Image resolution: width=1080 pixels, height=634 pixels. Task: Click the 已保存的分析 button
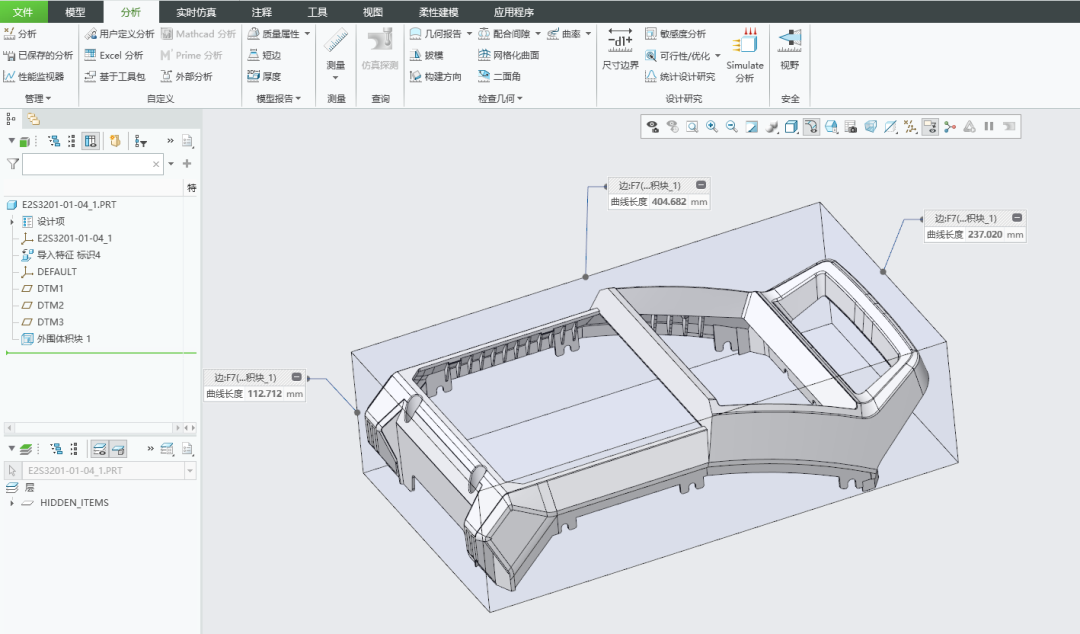39,55
